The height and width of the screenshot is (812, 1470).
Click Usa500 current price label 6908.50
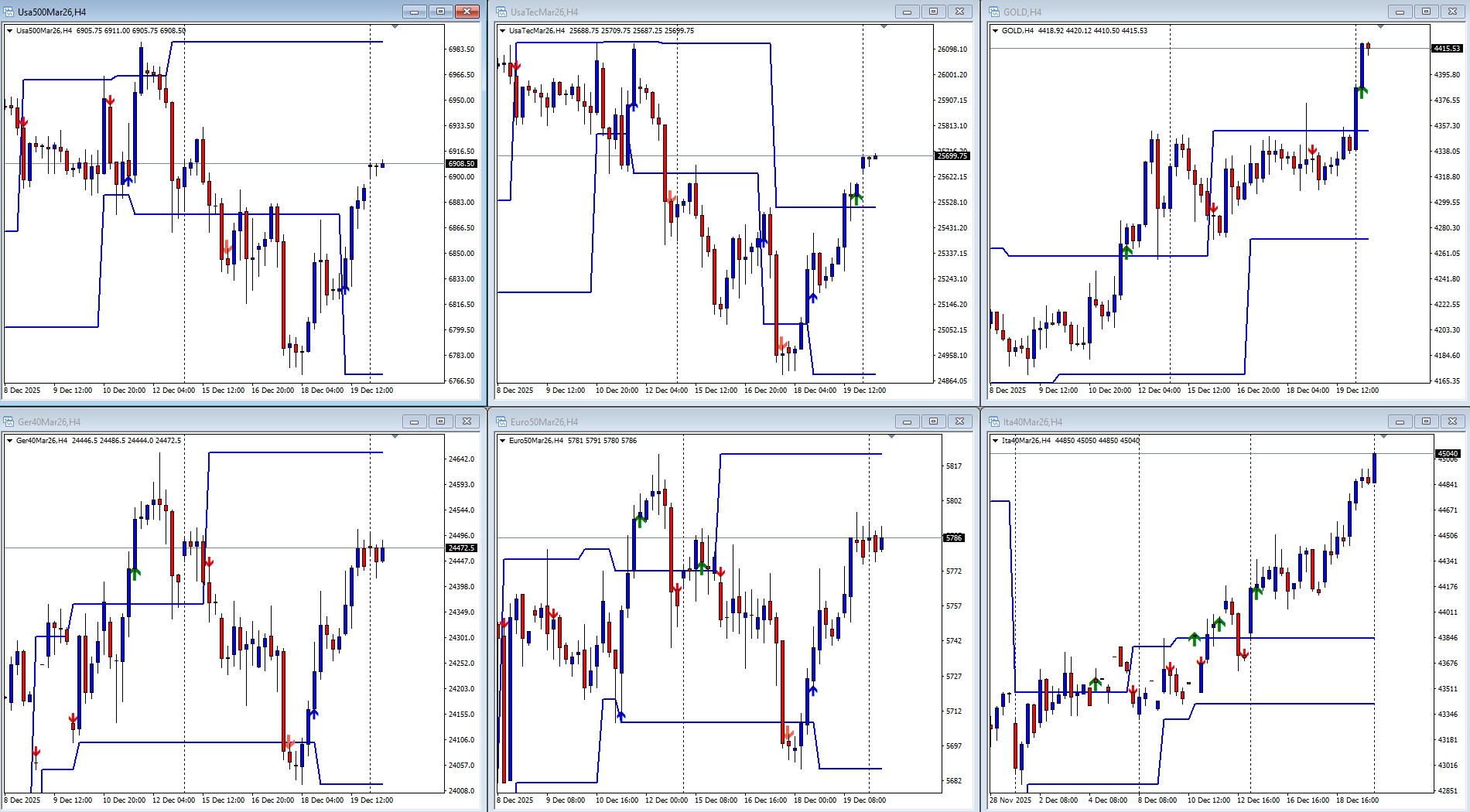click(461, 164)
